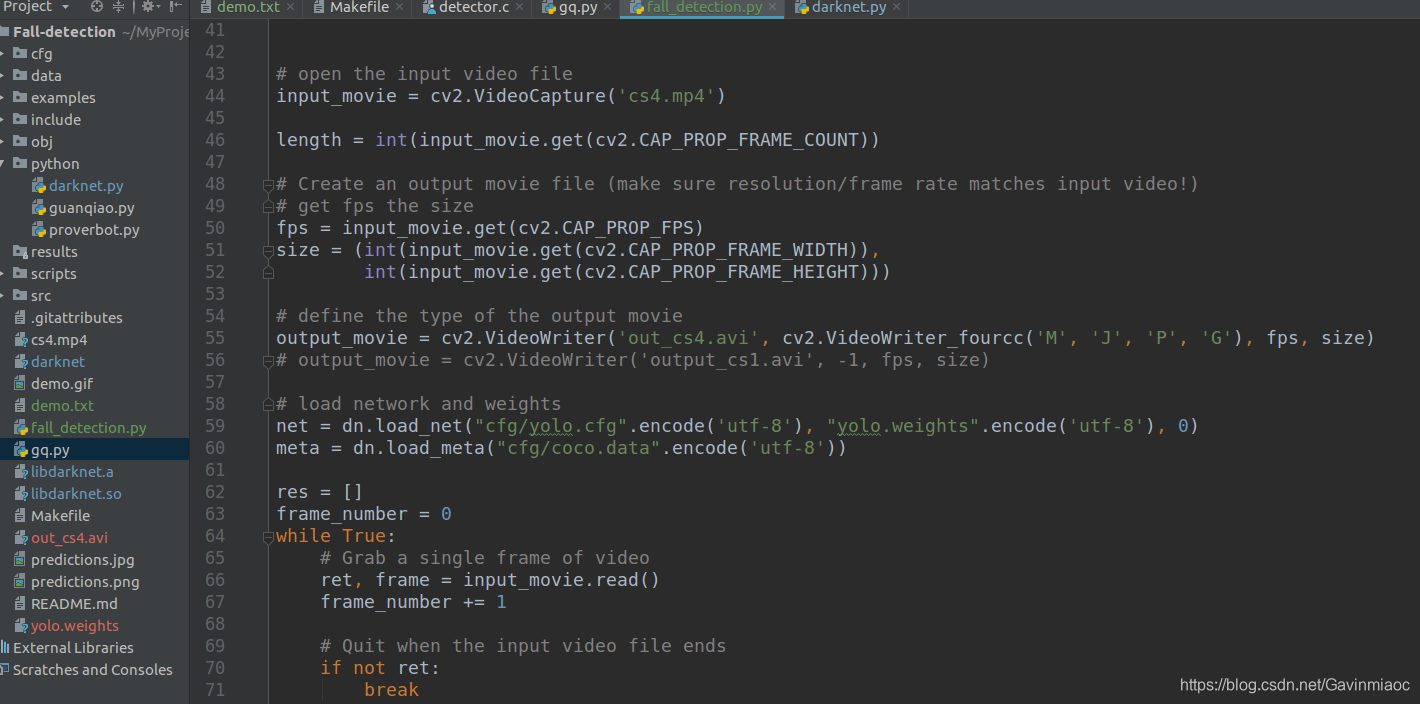Click the yolo.cfg path on line 59
Viewport: 1420px width, 704px height.
tap(551, 426)
